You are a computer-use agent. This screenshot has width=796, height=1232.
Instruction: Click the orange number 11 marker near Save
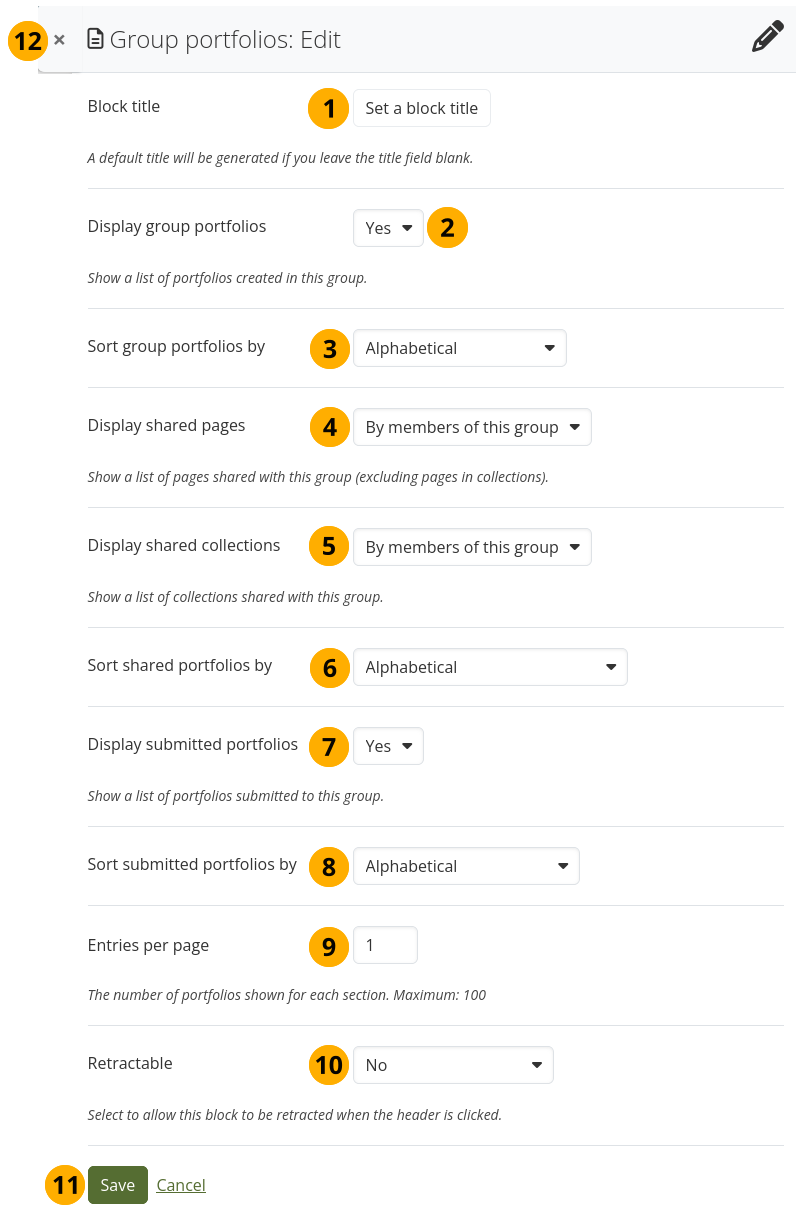click(x=65, y=1186)
